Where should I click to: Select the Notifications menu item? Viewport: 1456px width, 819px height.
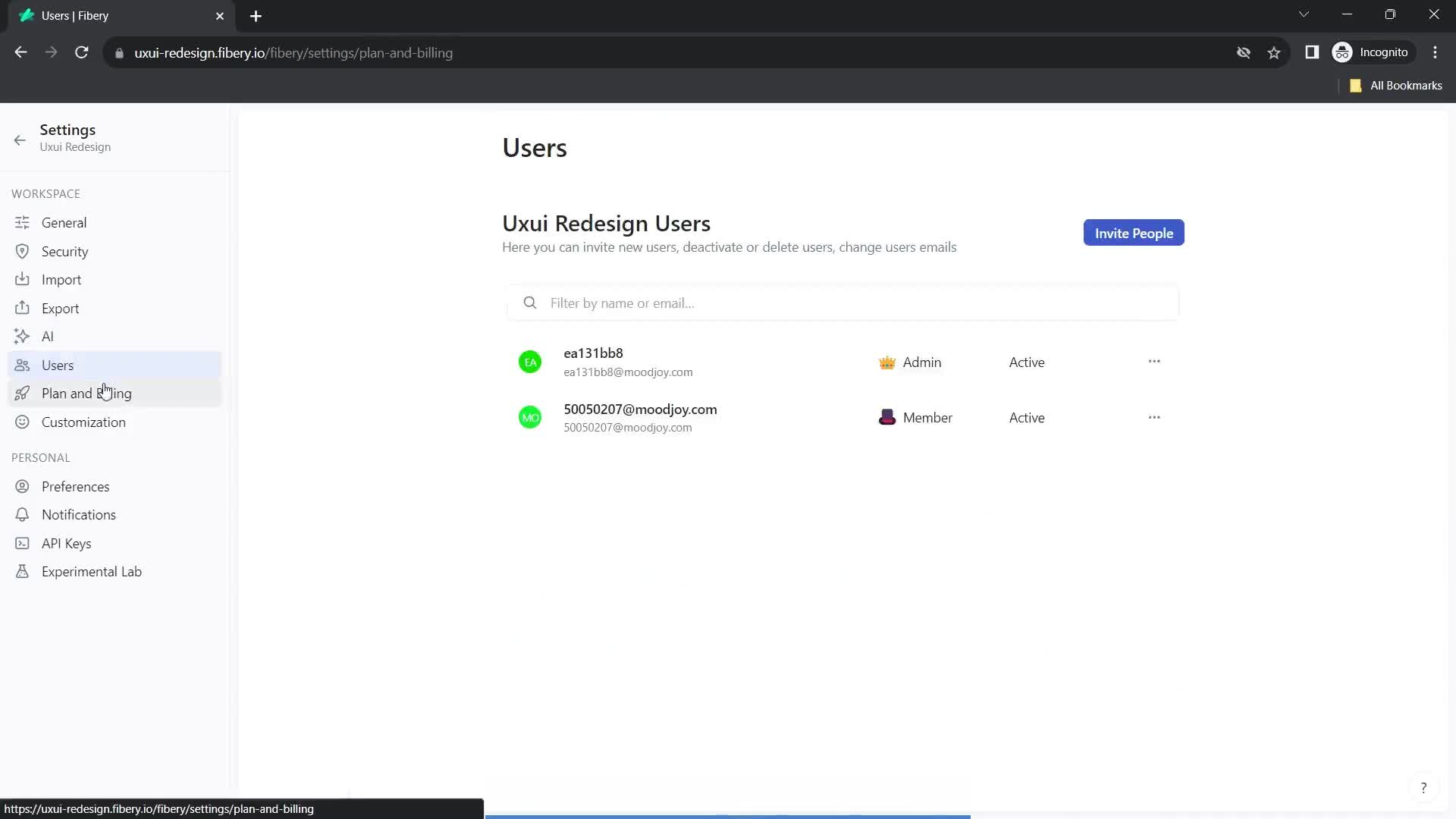(79, 514)
